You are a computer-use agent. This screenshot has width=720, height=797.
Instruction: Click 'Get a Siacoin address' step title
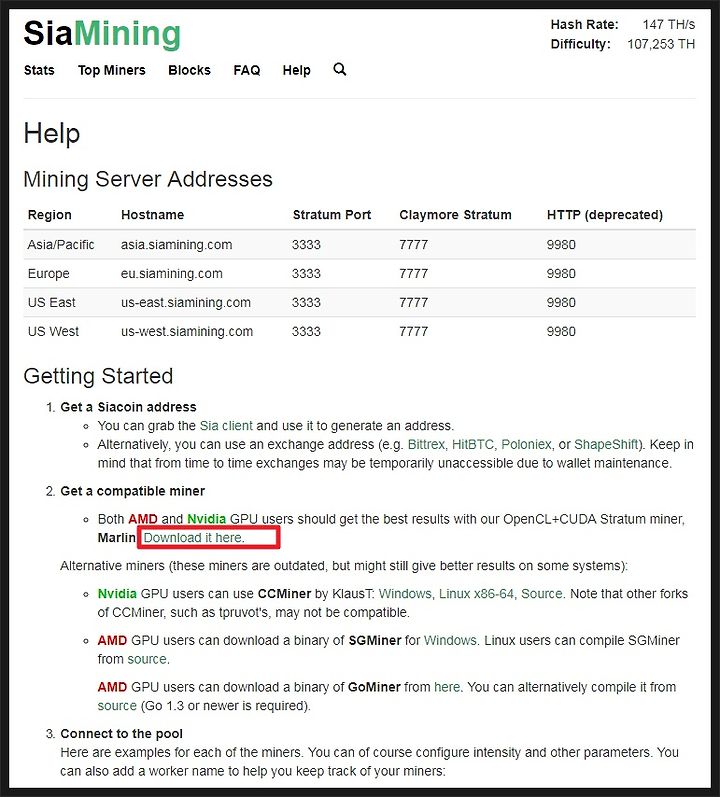pyautogui.click(x=128, y=407)
